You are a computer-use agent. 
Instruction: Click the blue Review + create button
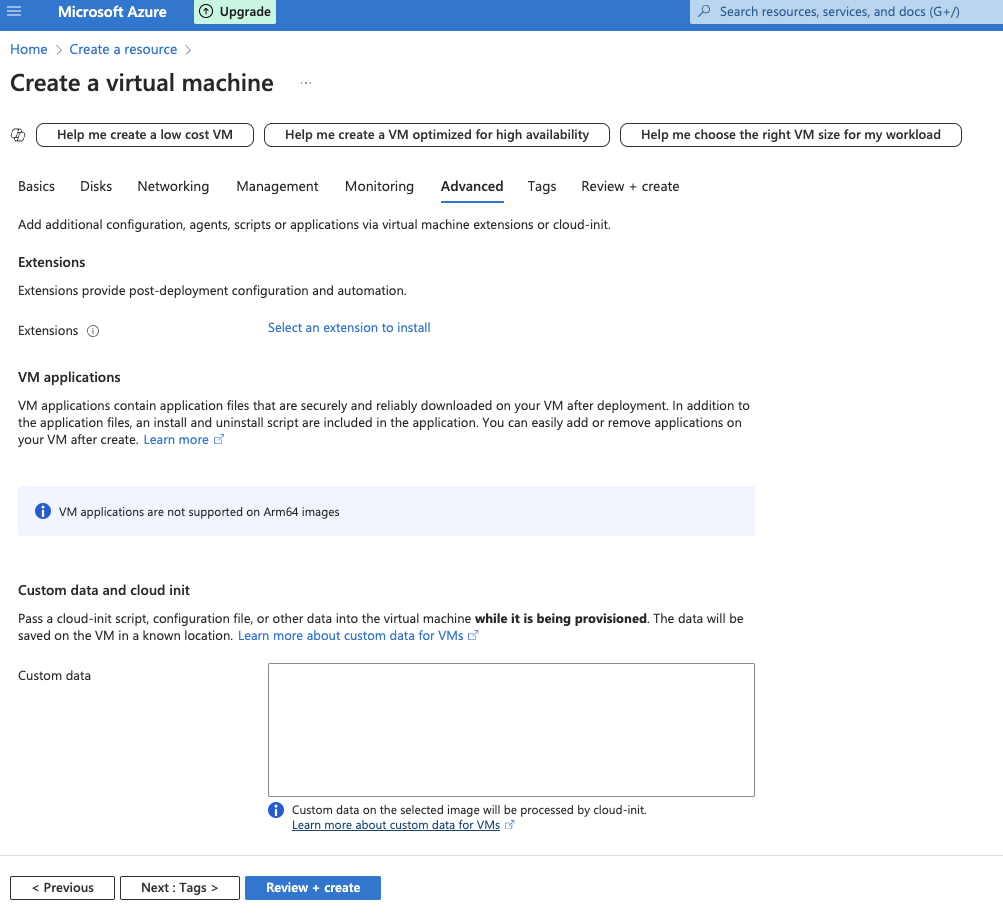coord(313,888)
